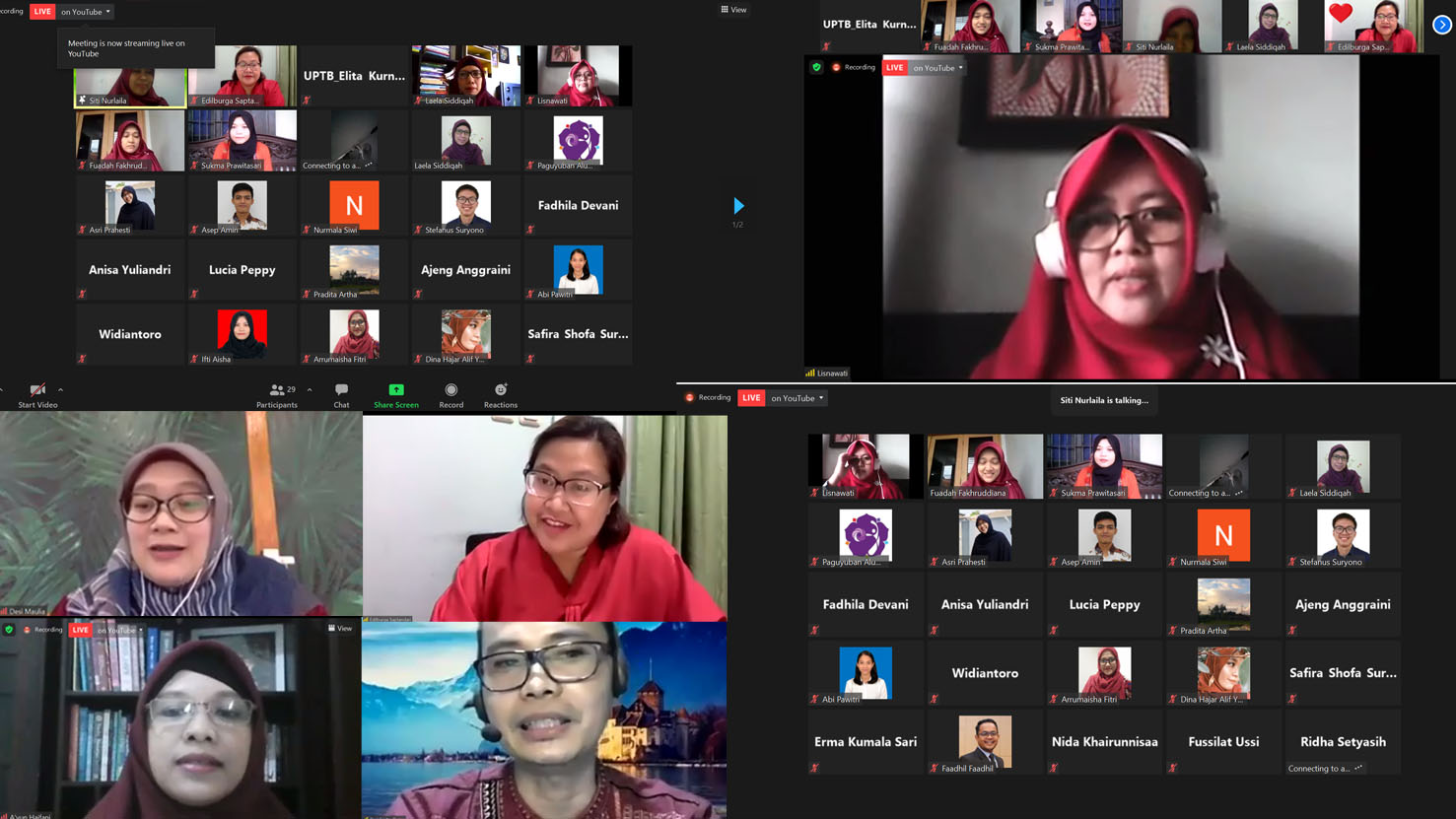The image size is (1456, 819).
Task: Expand the caret beside Participants
Action: coord(310,390)
